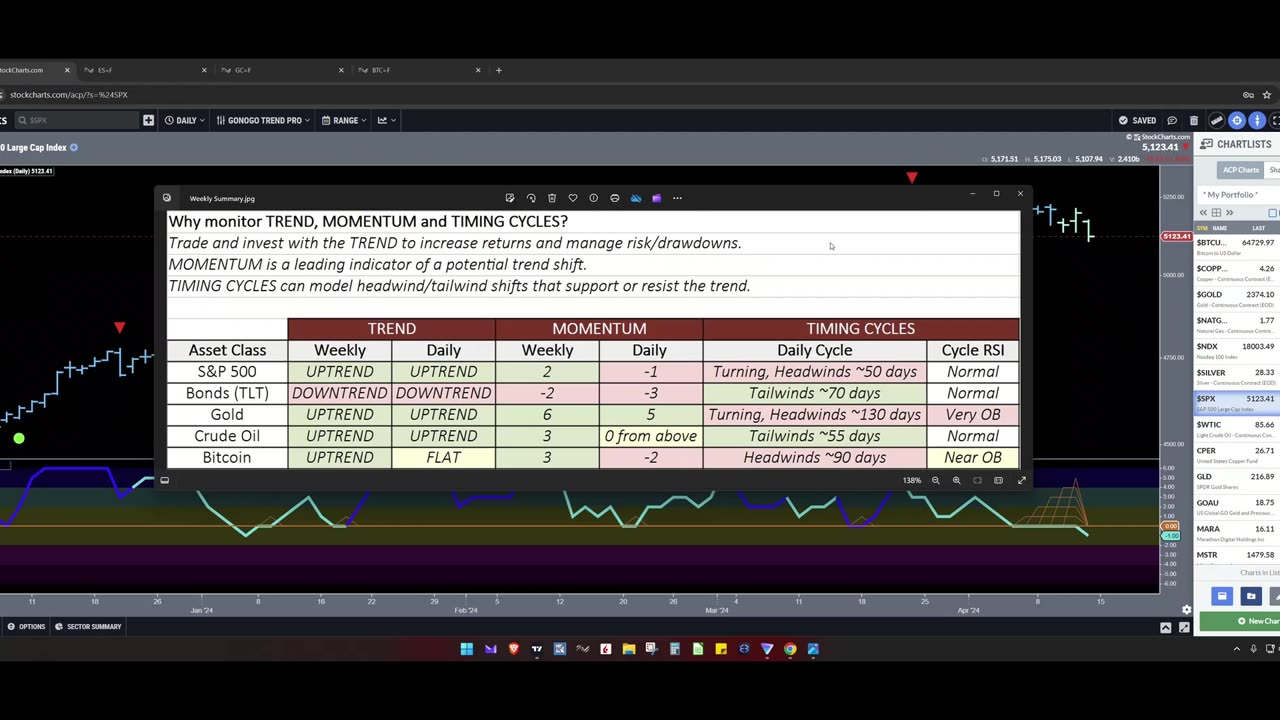Go to next chart with double-right arrow

coord(1229,213)
